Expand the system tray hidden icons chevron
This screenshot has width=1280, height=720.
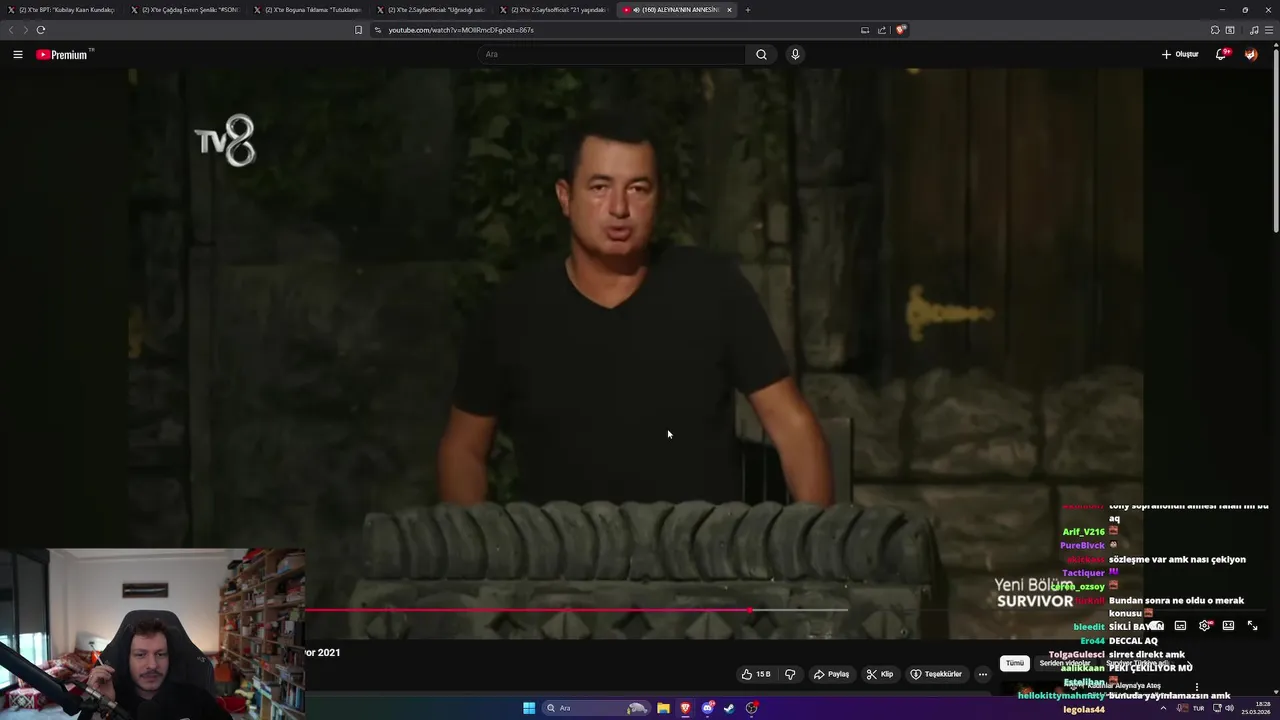click(x=1163, y=708)
